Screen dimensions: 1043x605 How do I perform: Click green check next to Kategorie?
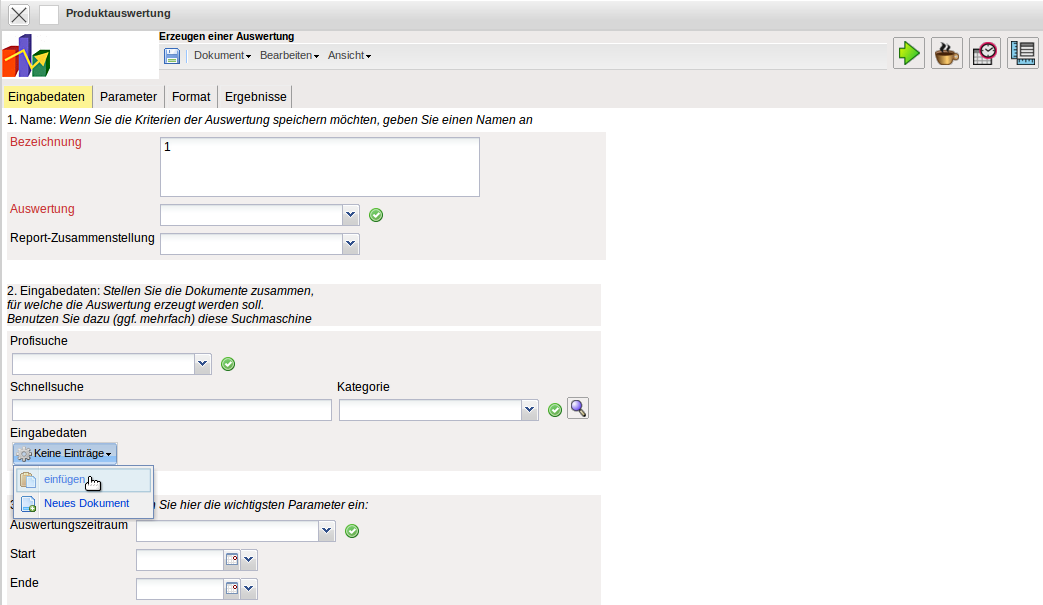click(x=555, y=410)
